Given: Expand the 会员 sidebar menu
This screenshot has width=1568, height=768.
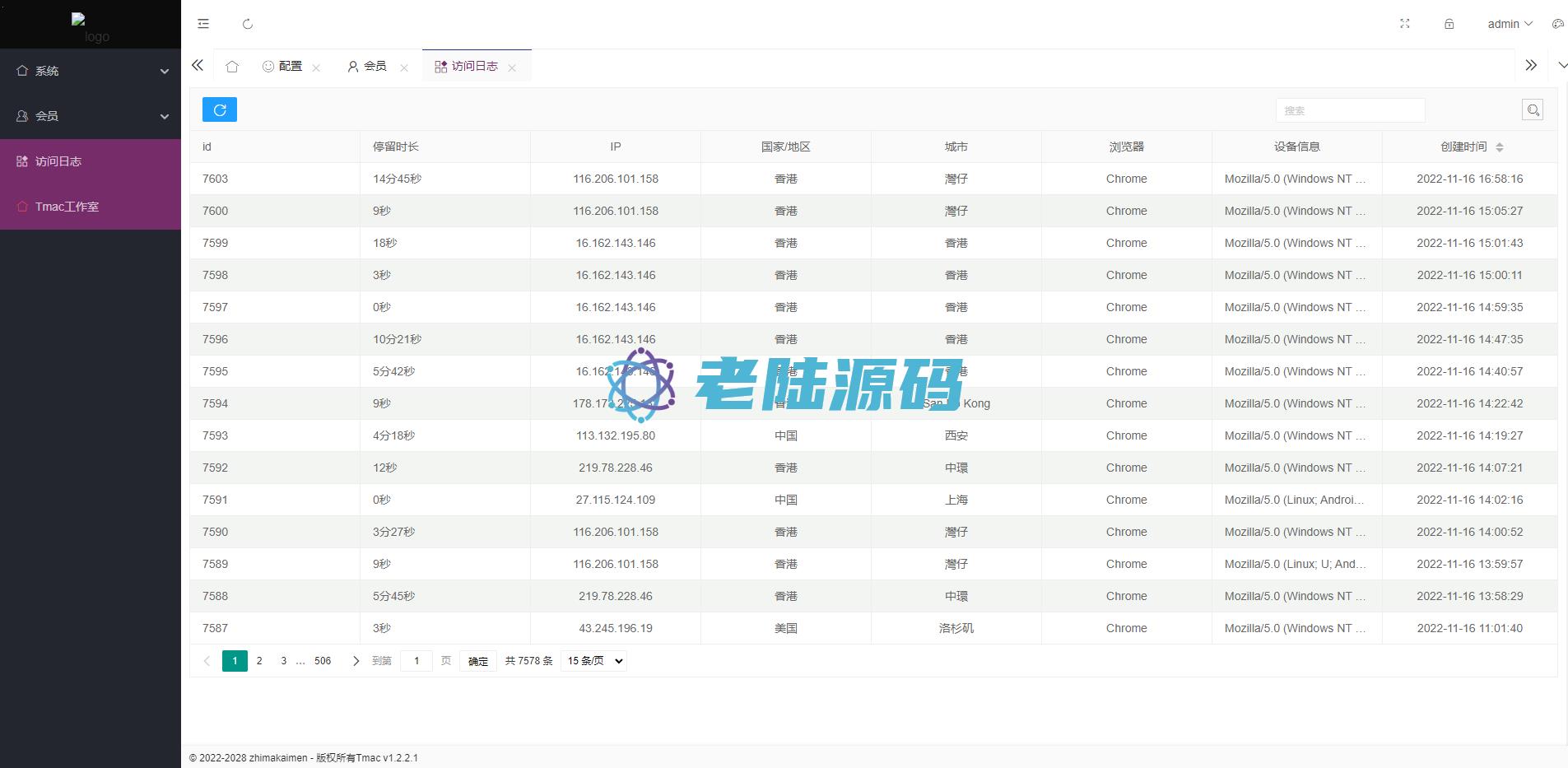Looking at the screenshot, I should pyautogui.click(x=91, y=116).
